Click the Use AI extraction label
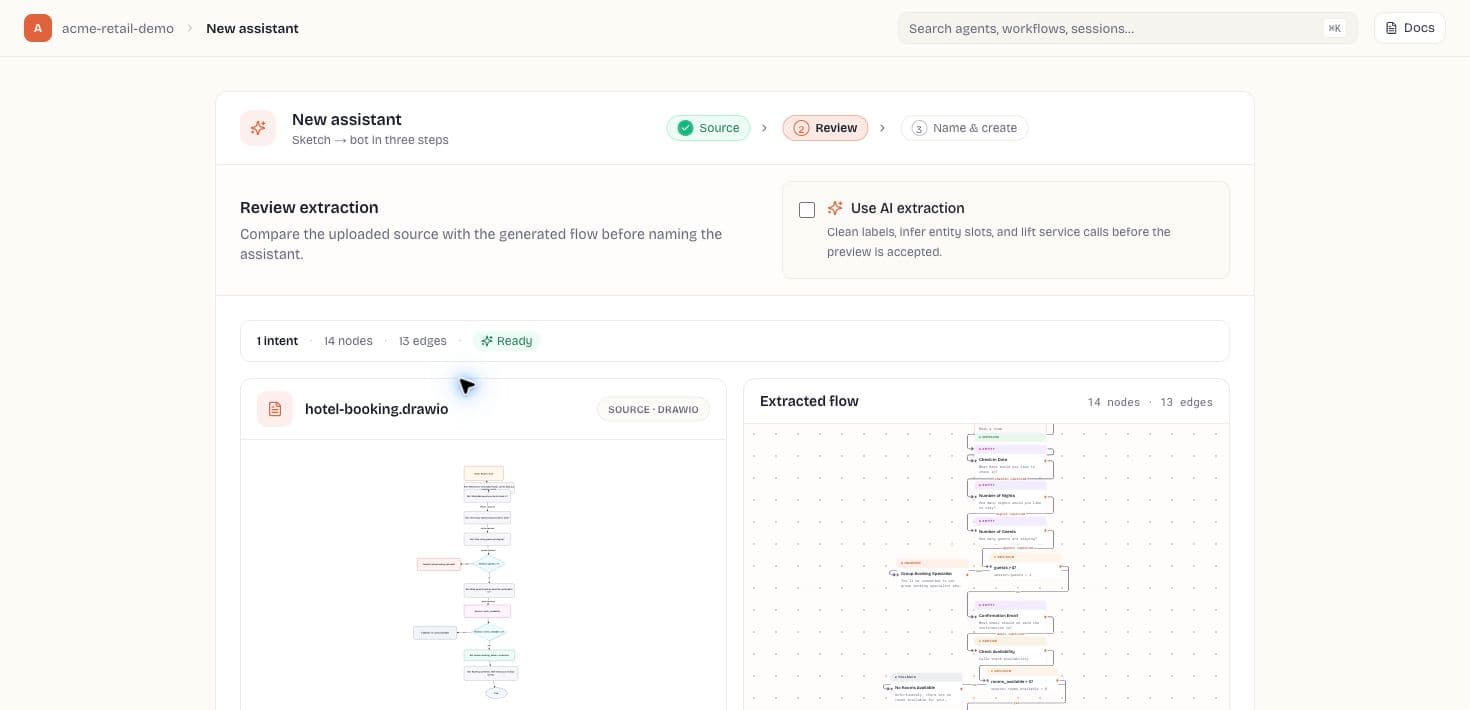The width and height of the screenshot is (1470, 710). (907, 208)
